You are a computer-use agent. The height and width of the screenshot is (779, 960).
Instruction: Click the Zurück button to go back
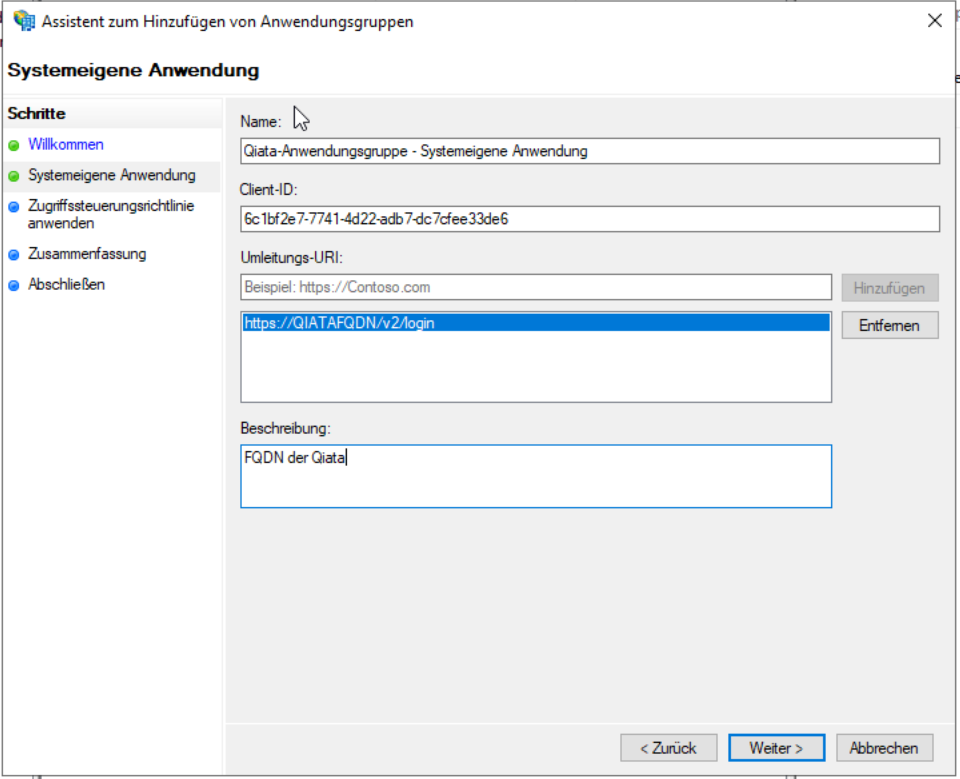668,747
